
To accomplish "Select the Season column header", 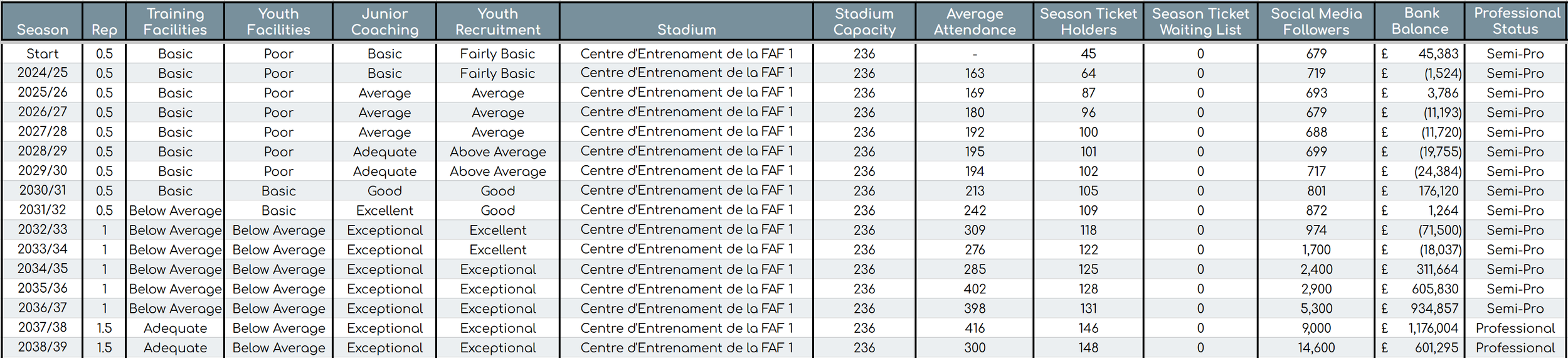I will [42, 22].
